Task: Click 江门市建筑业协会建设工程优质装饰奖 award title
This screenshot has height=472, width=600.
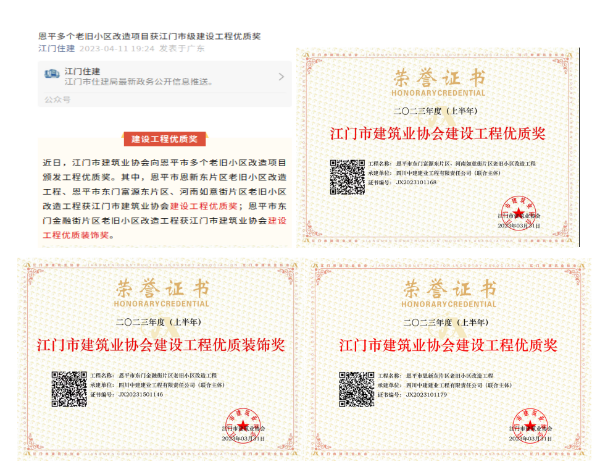Action: 161,345
